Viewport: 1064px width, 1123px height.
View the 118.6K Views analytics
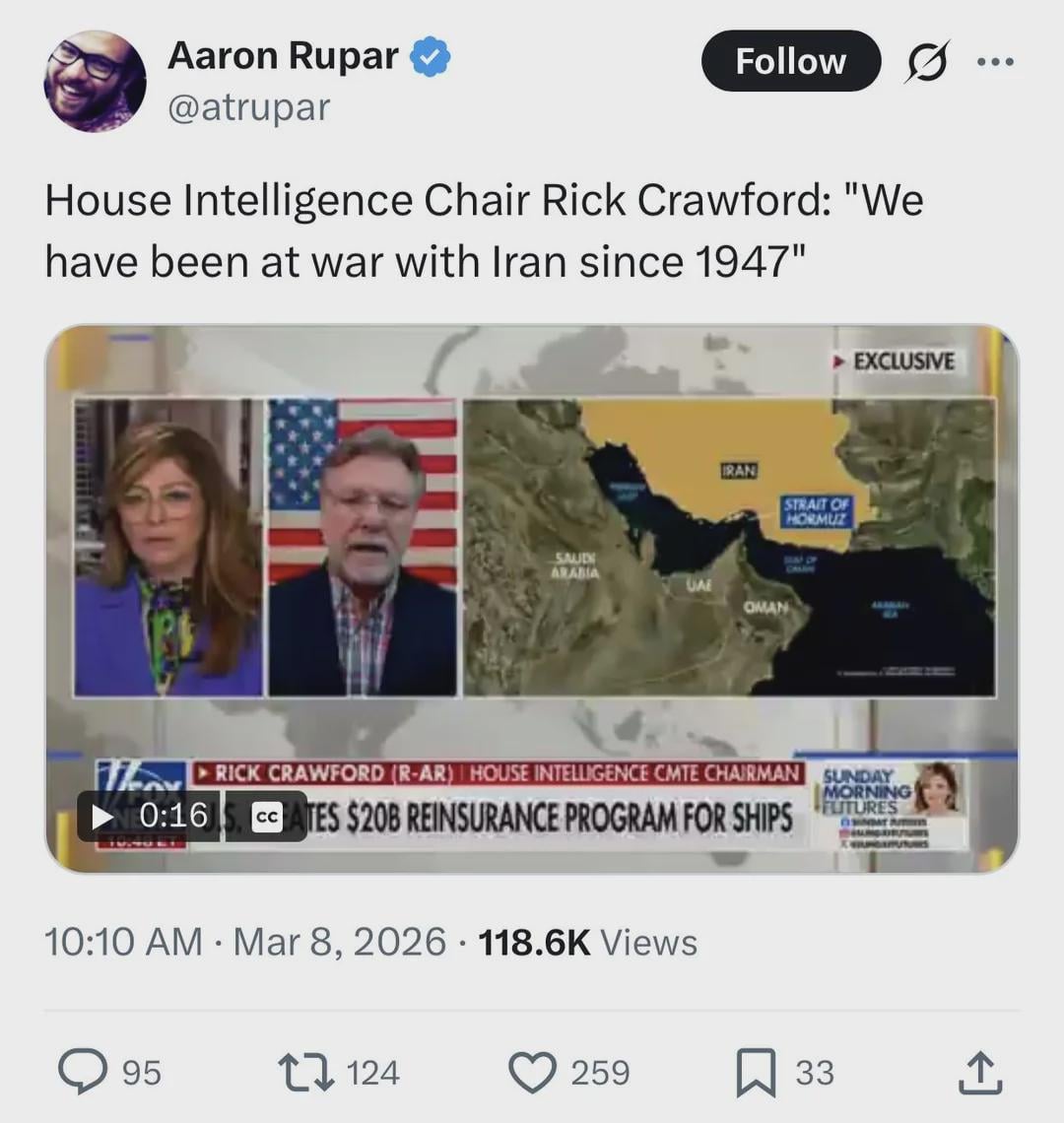point(587,942)
